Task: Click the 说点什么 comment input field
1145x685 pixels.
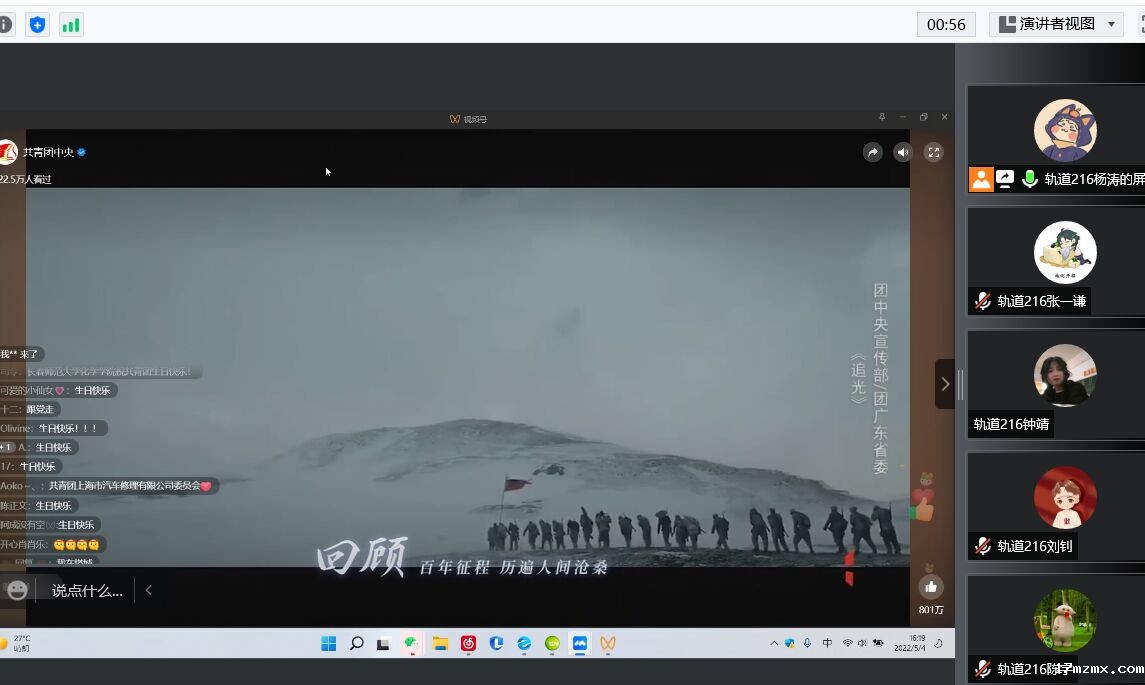Action: 87,591
